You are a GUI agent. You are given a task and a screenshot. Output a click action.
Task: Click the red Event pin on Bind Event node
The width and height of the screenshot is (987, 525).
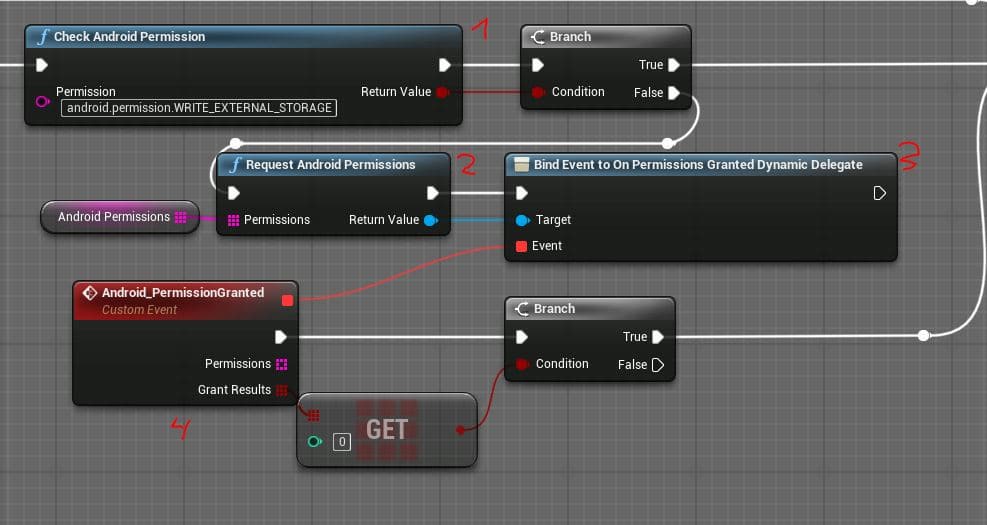pyautogui.click(x=521, y=246)
